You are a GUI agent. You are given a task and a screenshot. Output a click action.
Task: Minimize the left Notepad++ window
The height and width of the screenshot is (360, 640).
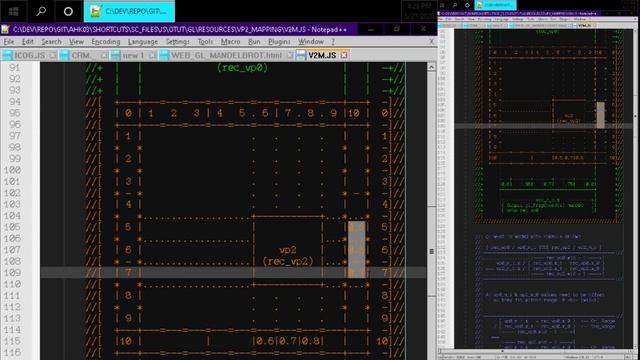[x=371, y=29]
